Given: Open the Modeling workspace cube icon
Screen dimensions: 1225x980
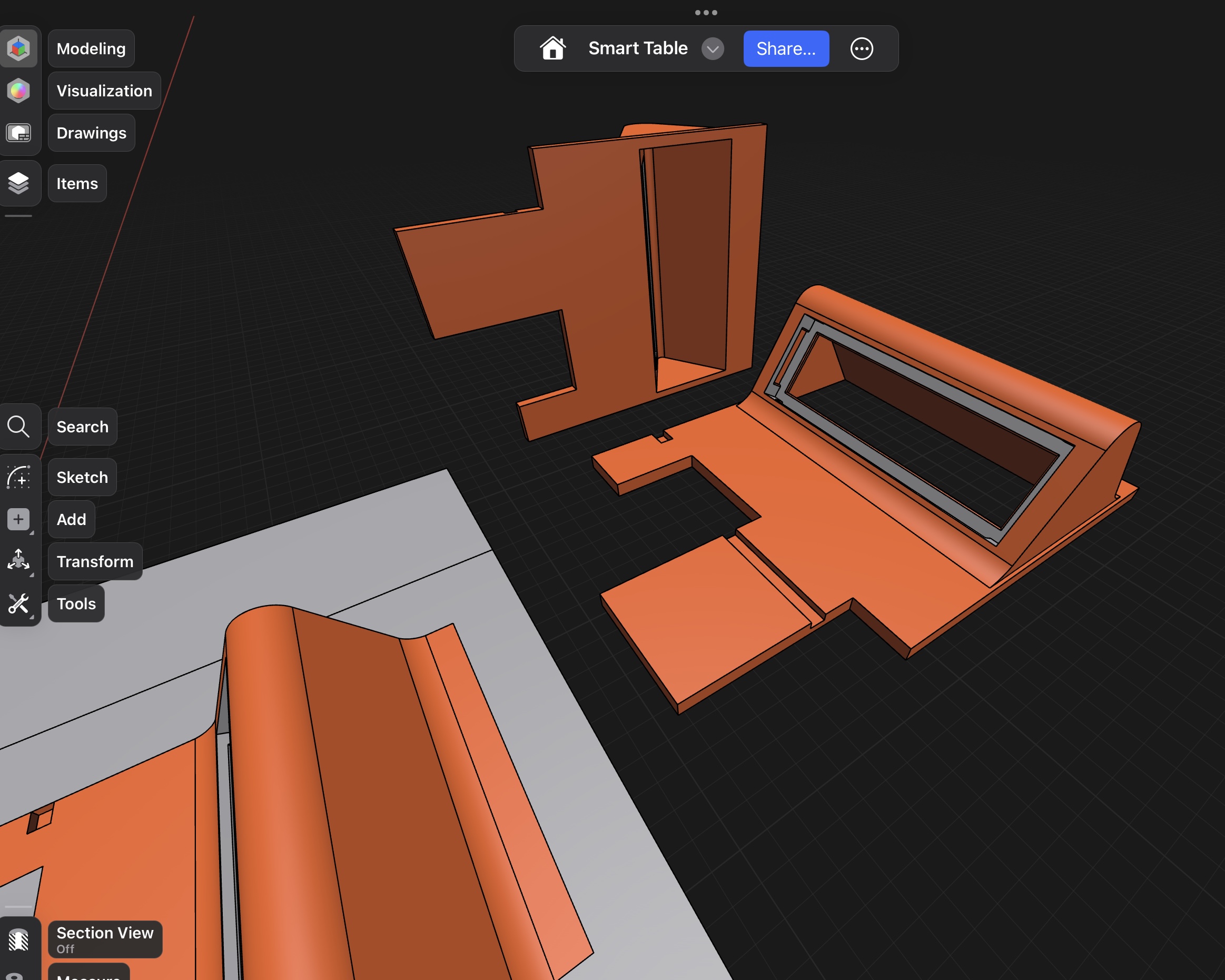Looking at the screenshot, I should tap(19, 48).
